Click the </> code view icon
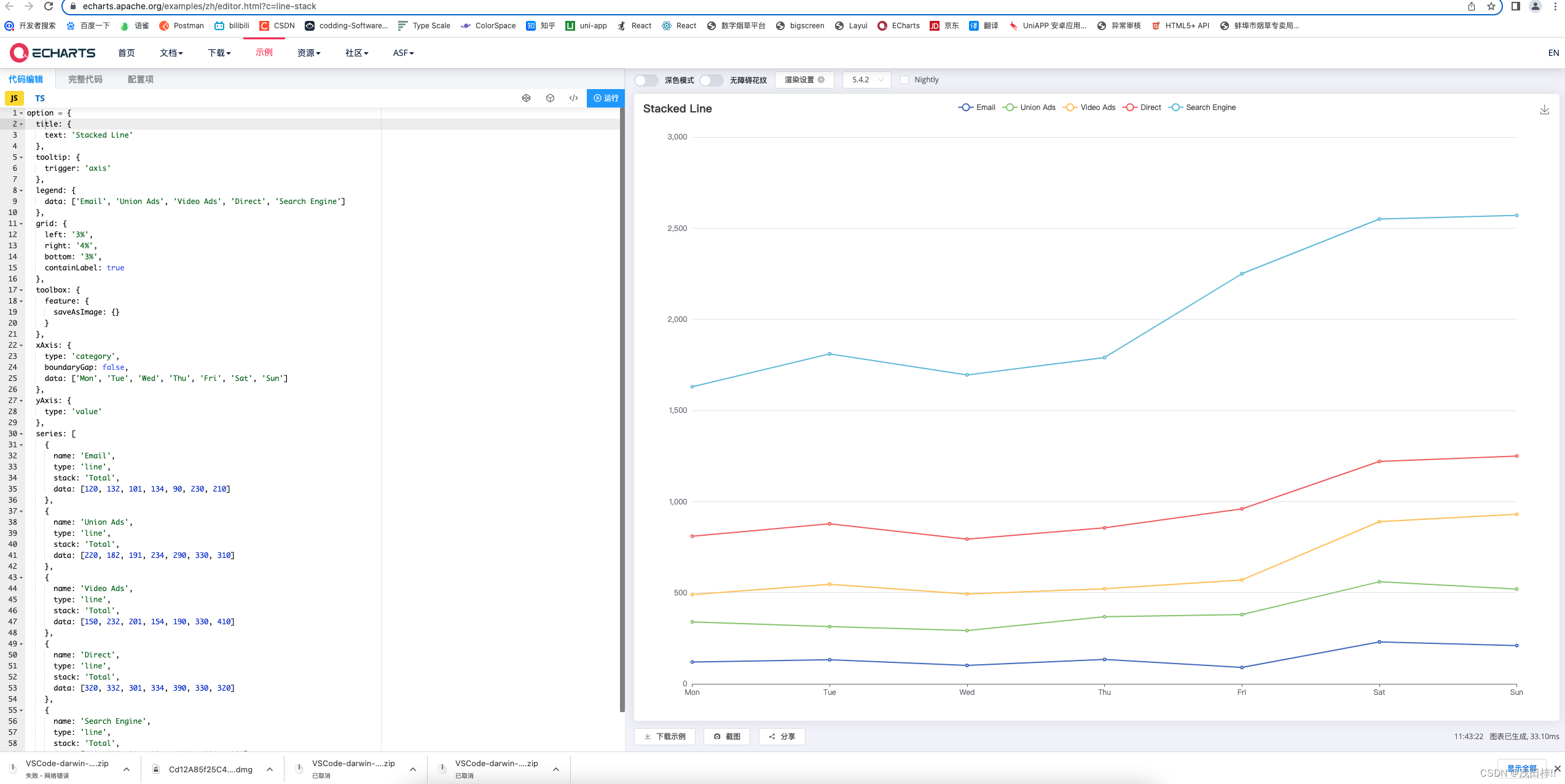 pyautogui.click(x=573, y=98)
